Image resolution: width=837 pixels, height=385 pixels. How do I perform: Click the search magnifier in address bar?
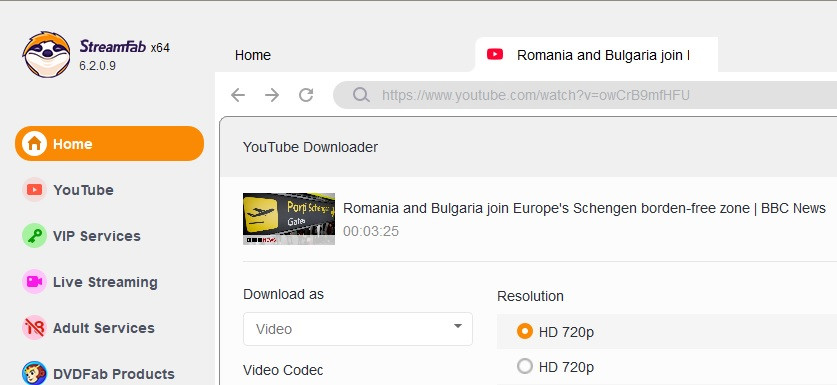(361, 95)
